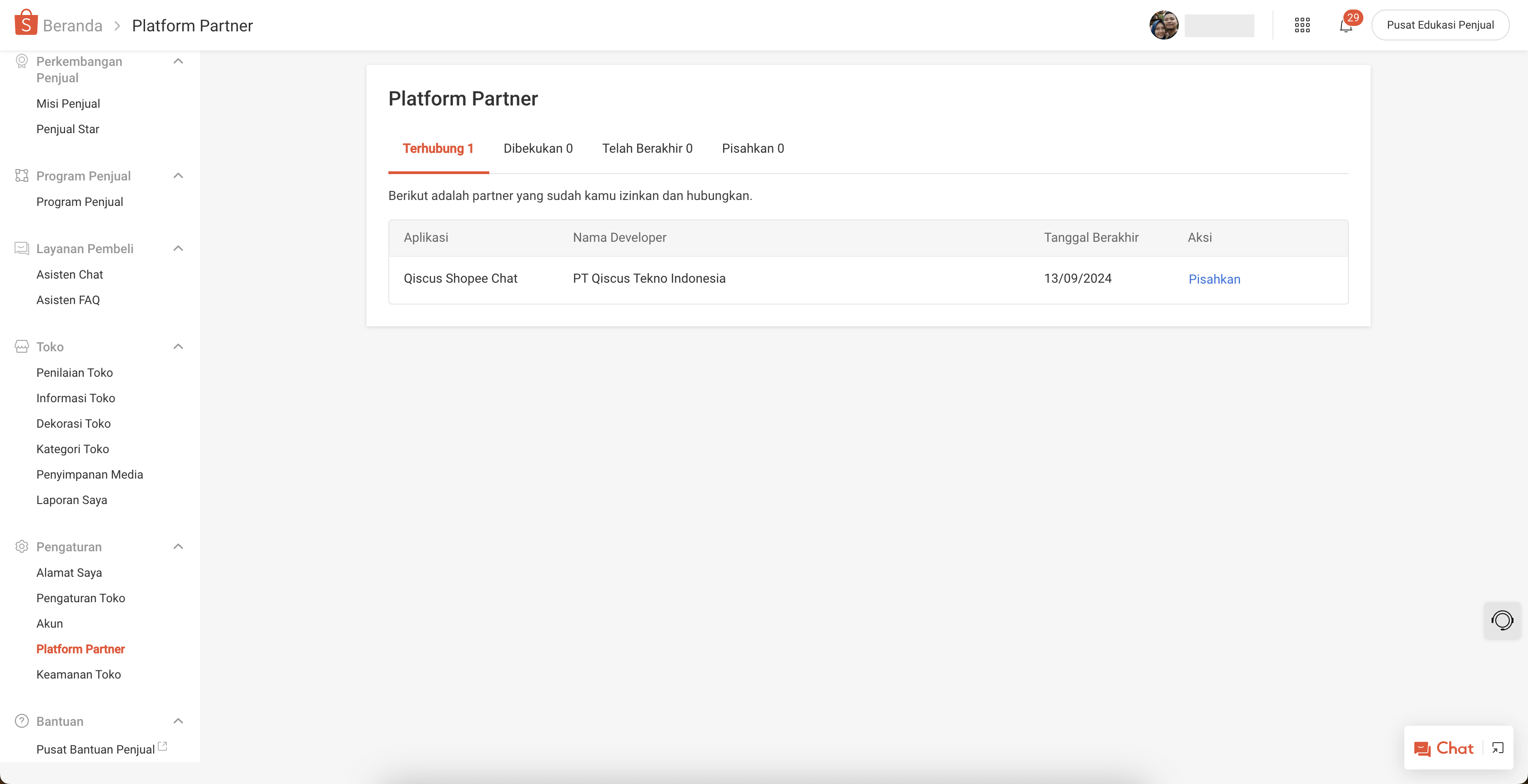Switch to the Telah Berakhir 0 tab

(x=647, y=148)
